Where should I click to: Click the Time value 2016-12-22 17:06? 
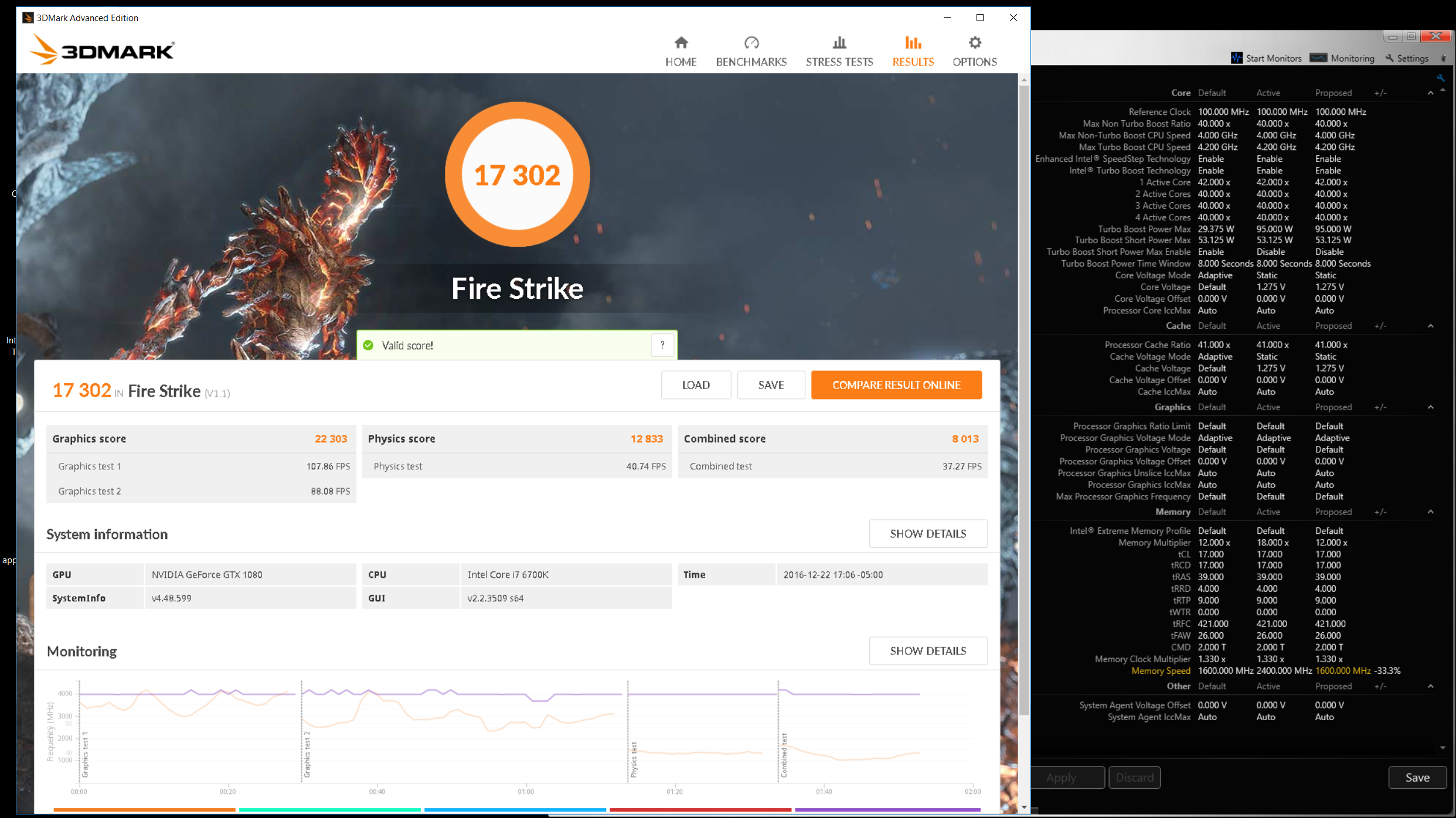point(833,575)
